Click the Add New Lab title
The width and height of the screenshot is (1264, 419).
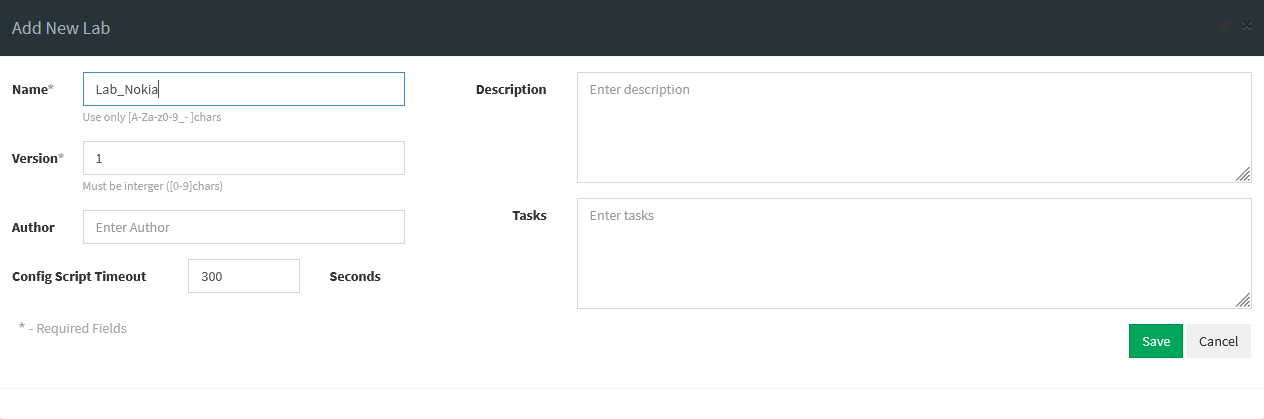point(61,28)
